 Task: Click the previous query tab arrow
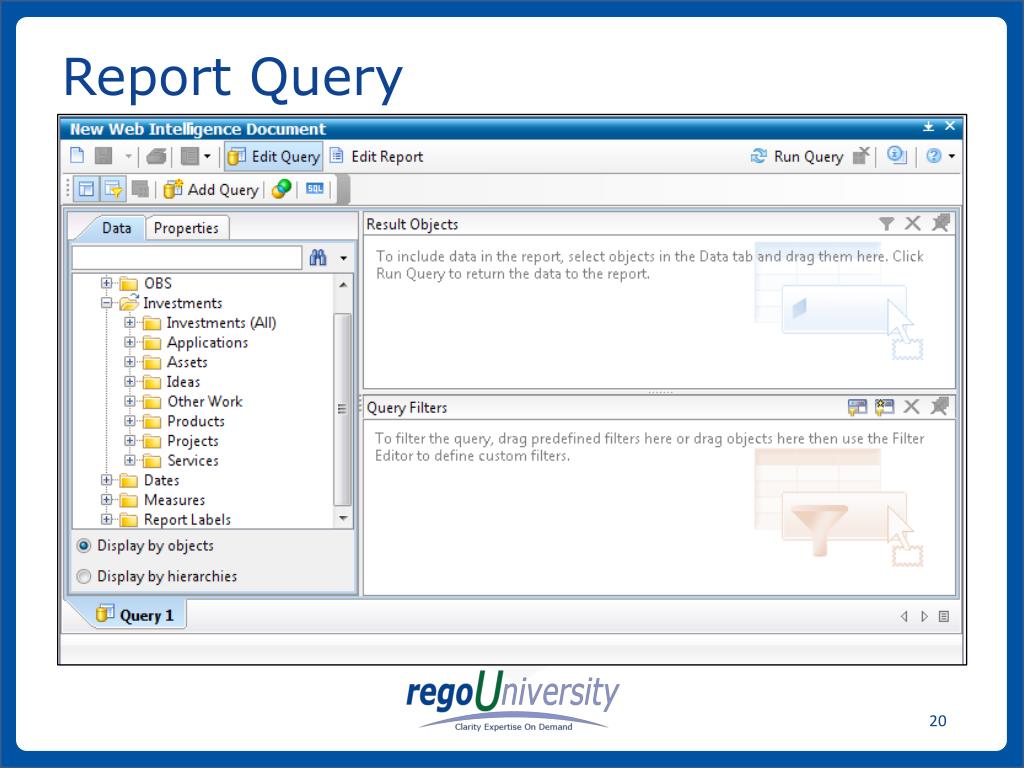tap(904, 616)
